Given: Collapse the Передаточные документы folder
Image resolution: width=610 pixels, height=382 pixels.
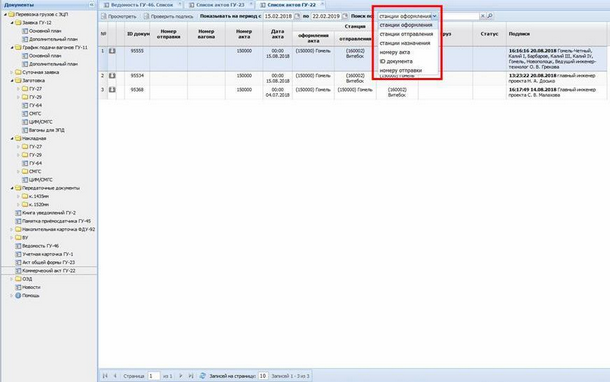Looking at the screenshot, I should (12, 188).
